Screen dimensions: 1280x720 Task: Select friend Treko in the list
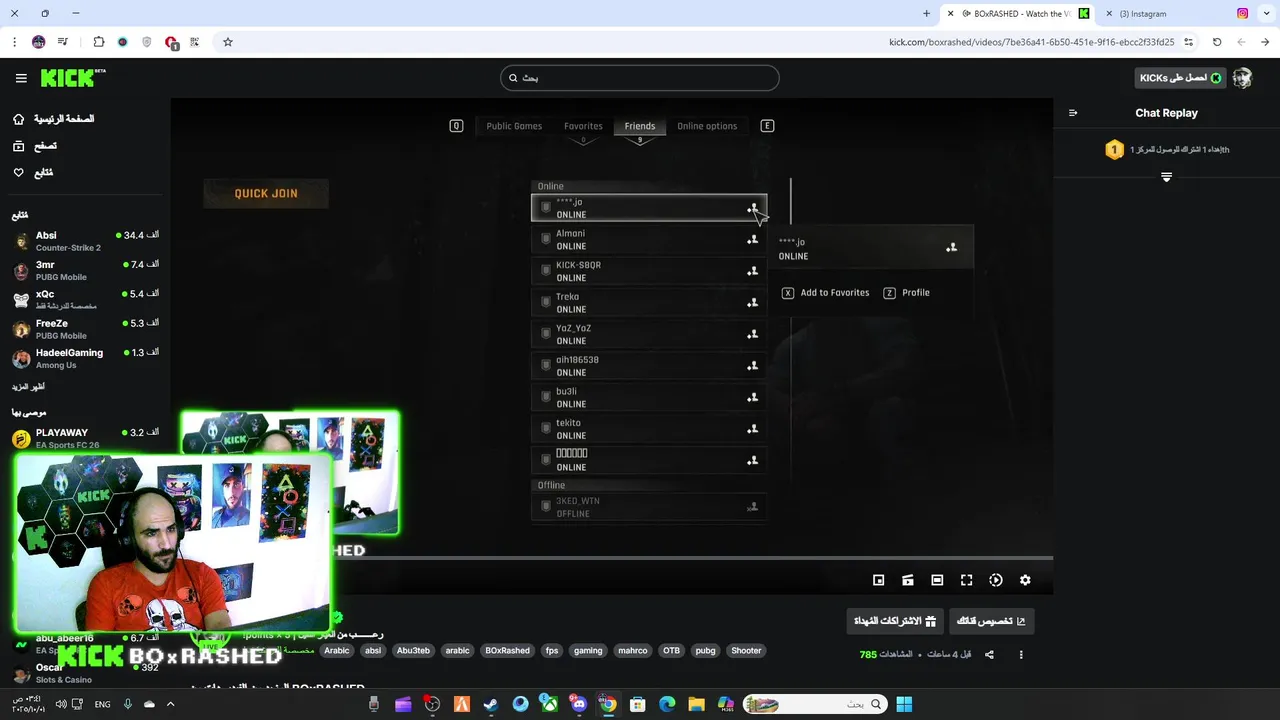649,303
